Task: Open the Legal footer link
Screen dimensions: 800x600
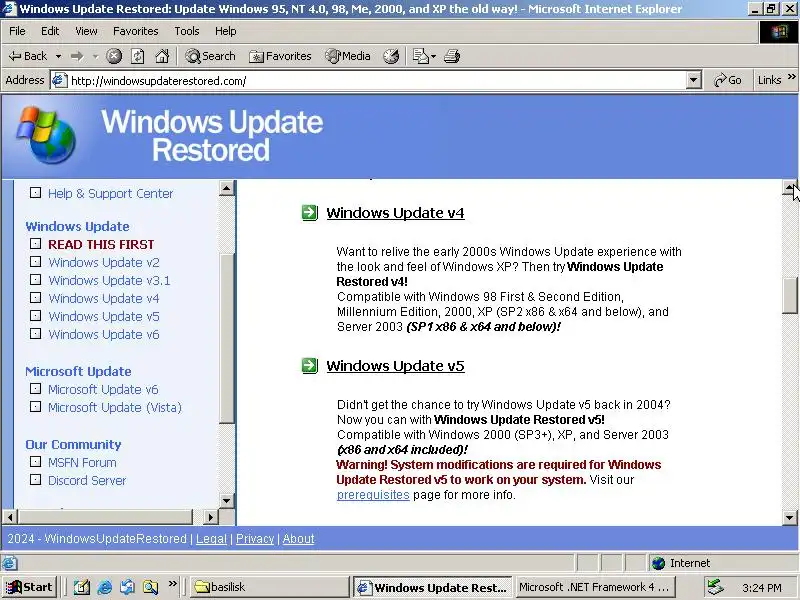Action: (x=211, y=539)
